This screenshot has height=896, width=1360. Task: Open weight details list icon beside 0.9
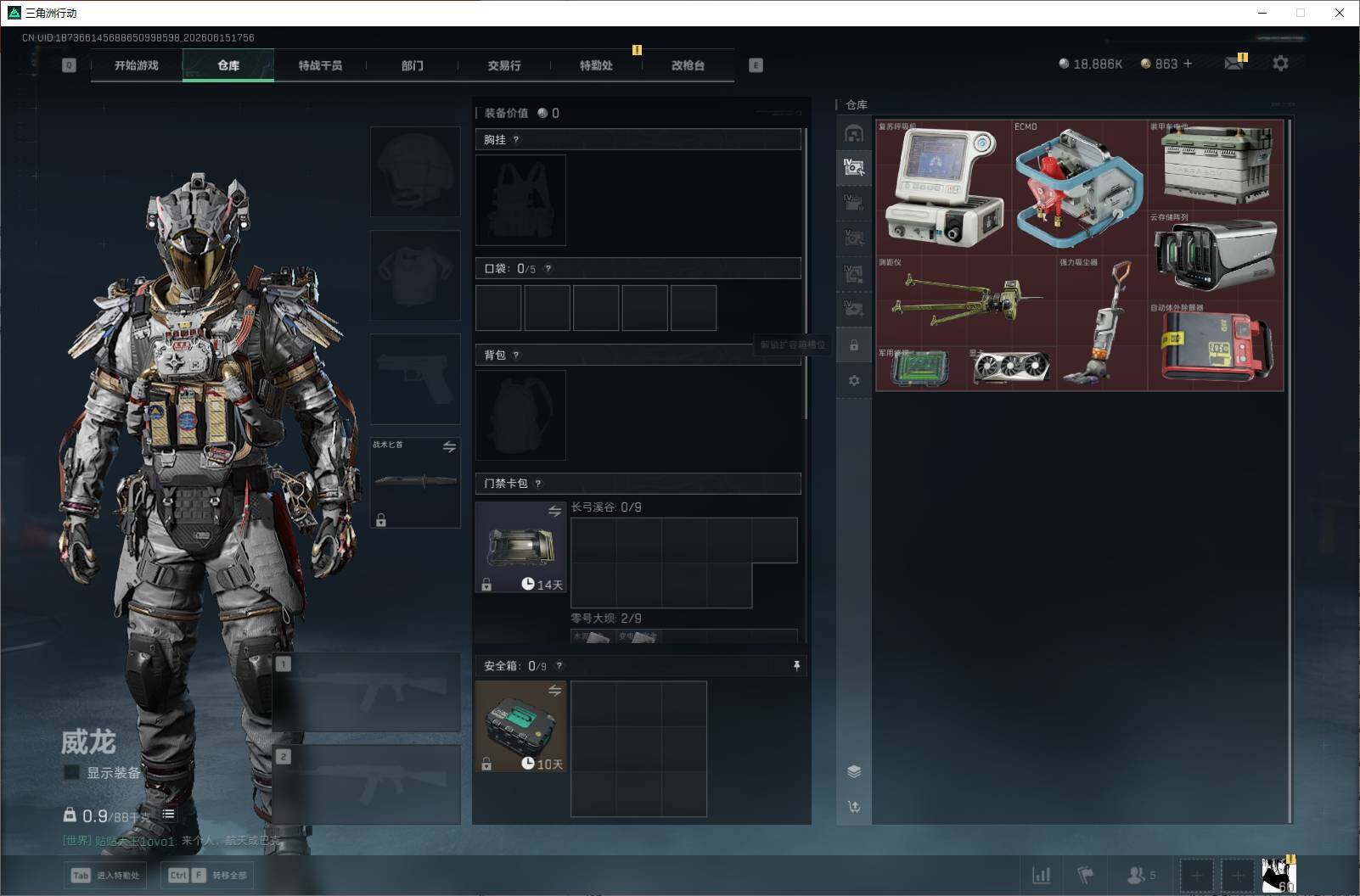click(x=168, y=815)
